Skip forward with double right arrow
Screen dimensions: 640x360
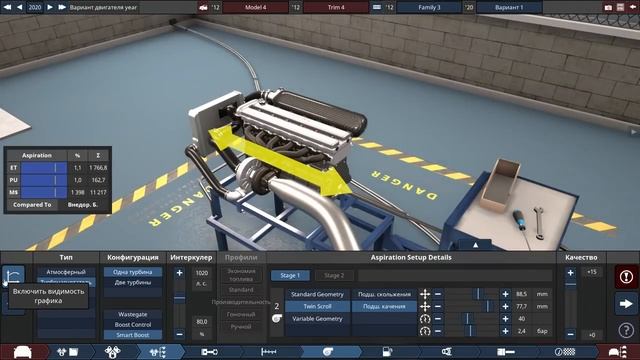tap(62, 7)
